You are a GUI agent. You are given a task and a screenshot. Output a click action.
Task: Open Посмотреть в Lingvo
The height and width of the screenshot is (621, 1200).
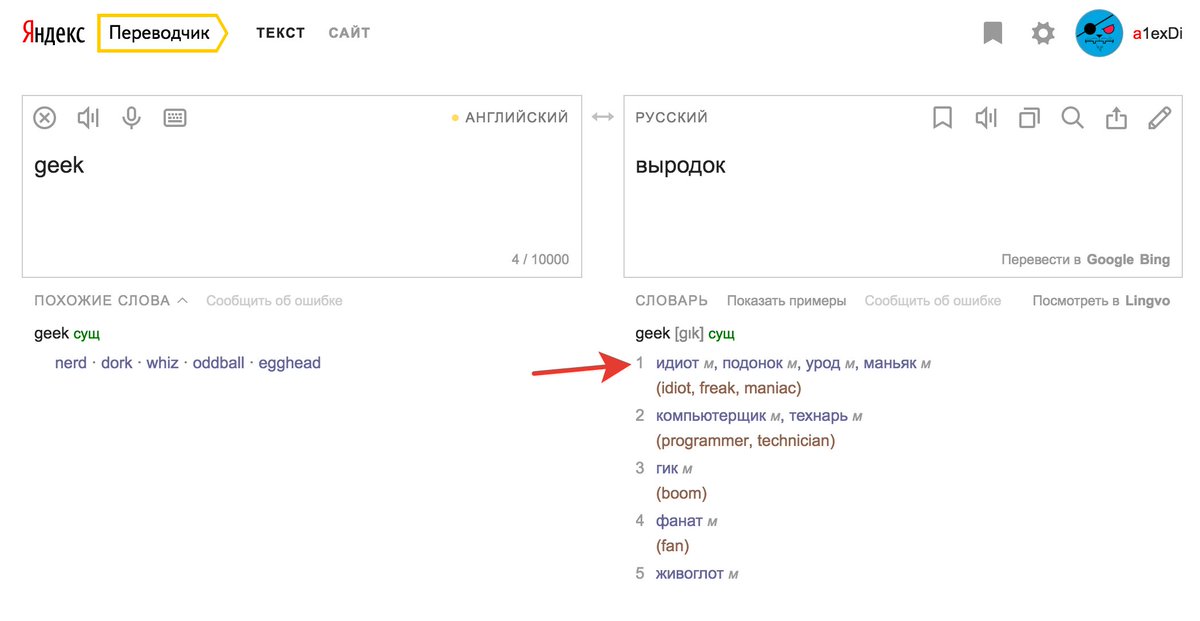tap(1101, 300)
